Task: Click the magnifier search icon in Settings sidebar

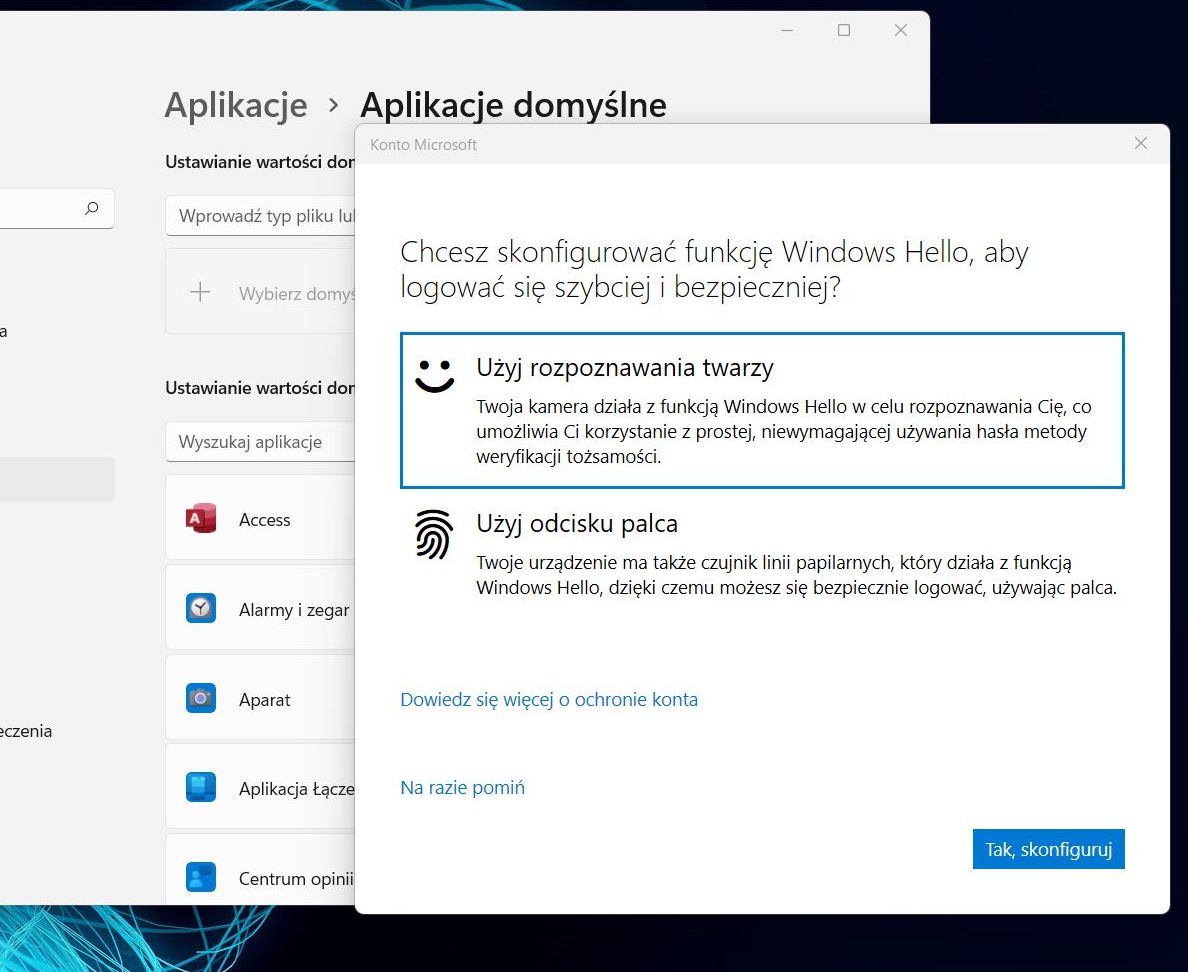Action: tap(92, 208)
